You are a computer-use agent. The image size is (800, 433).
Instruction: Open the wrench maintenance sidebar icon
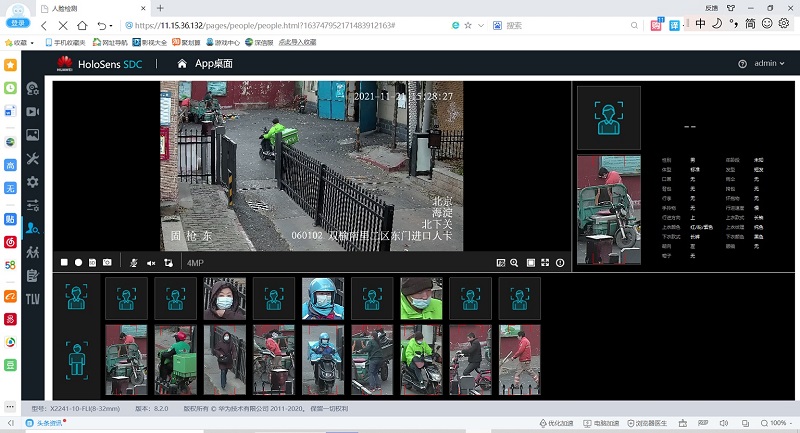click(x=33, y=158)
